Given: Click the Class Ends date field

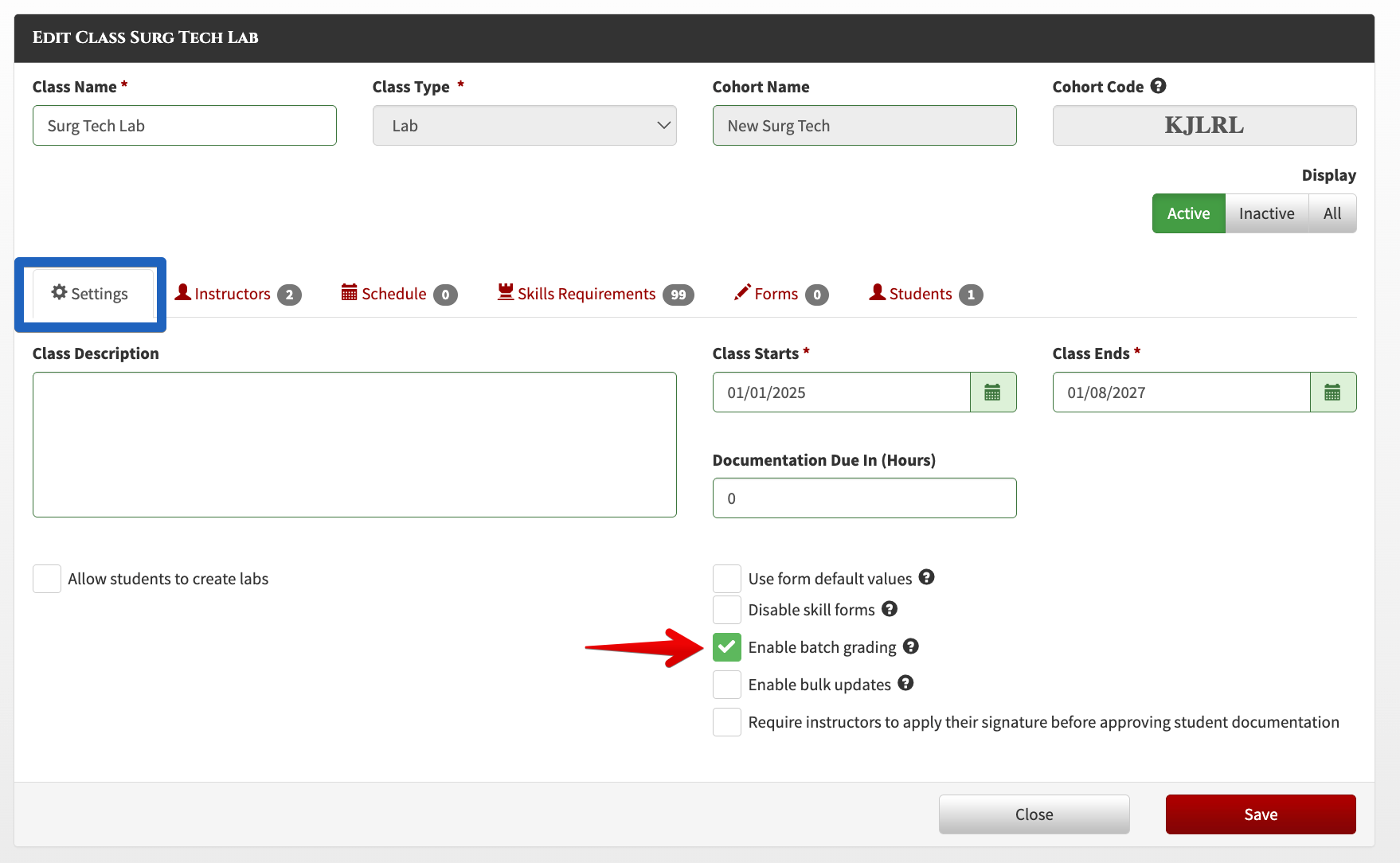Looking at the screenshot, I should (1182, 392).
